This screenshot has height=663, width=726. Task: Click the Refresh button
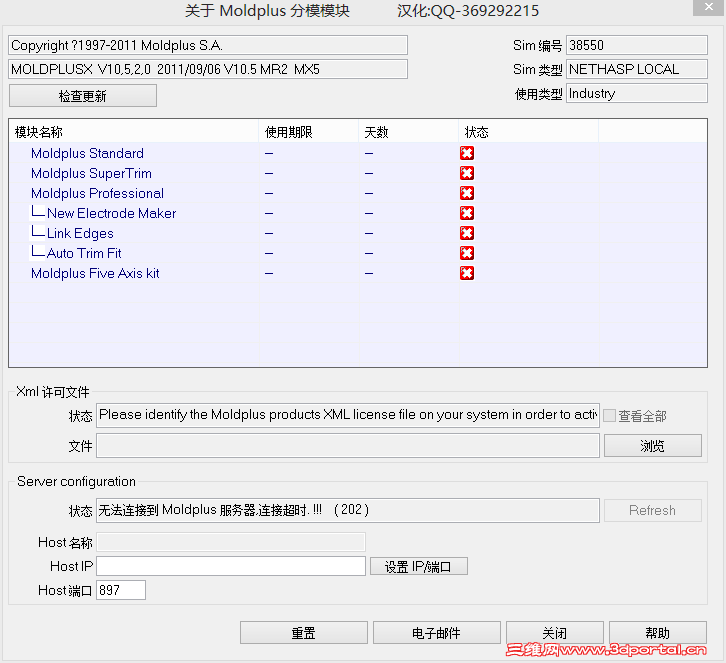[x=652, y=510]
